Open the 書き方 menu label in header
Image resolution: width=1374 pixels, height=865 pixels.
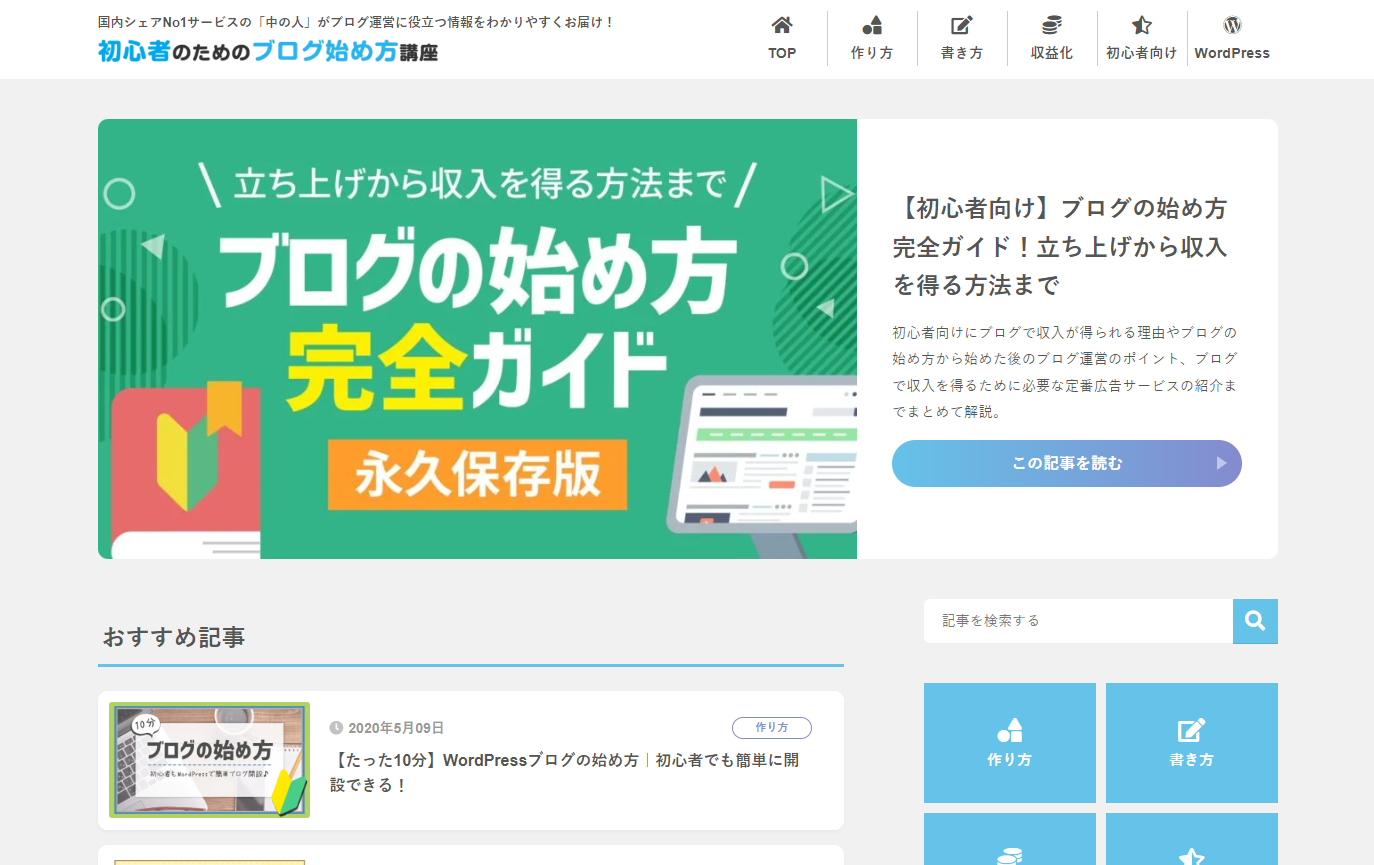962,53
